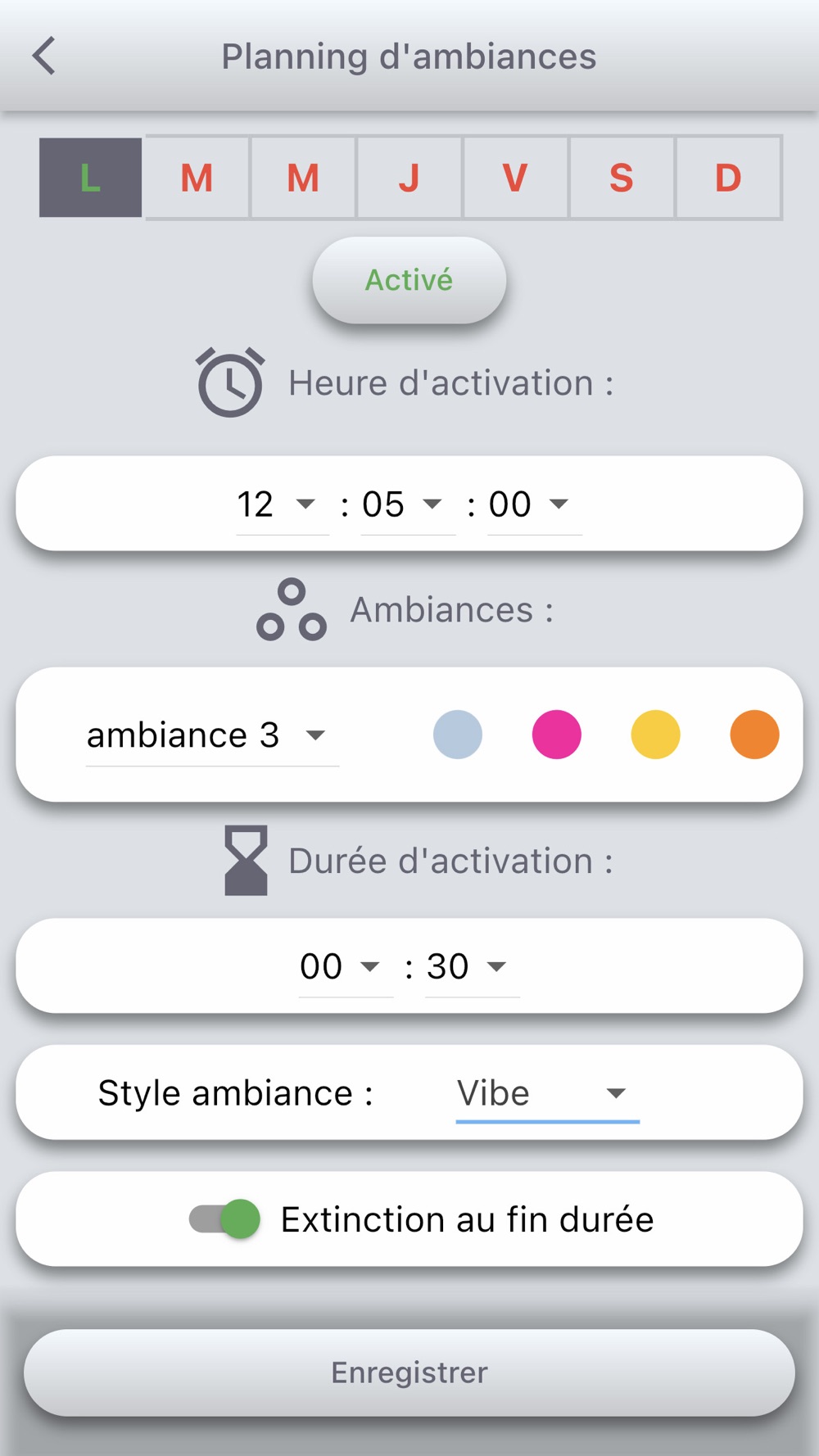Toggle Extinction au fin durée switch

[225, 1219]
